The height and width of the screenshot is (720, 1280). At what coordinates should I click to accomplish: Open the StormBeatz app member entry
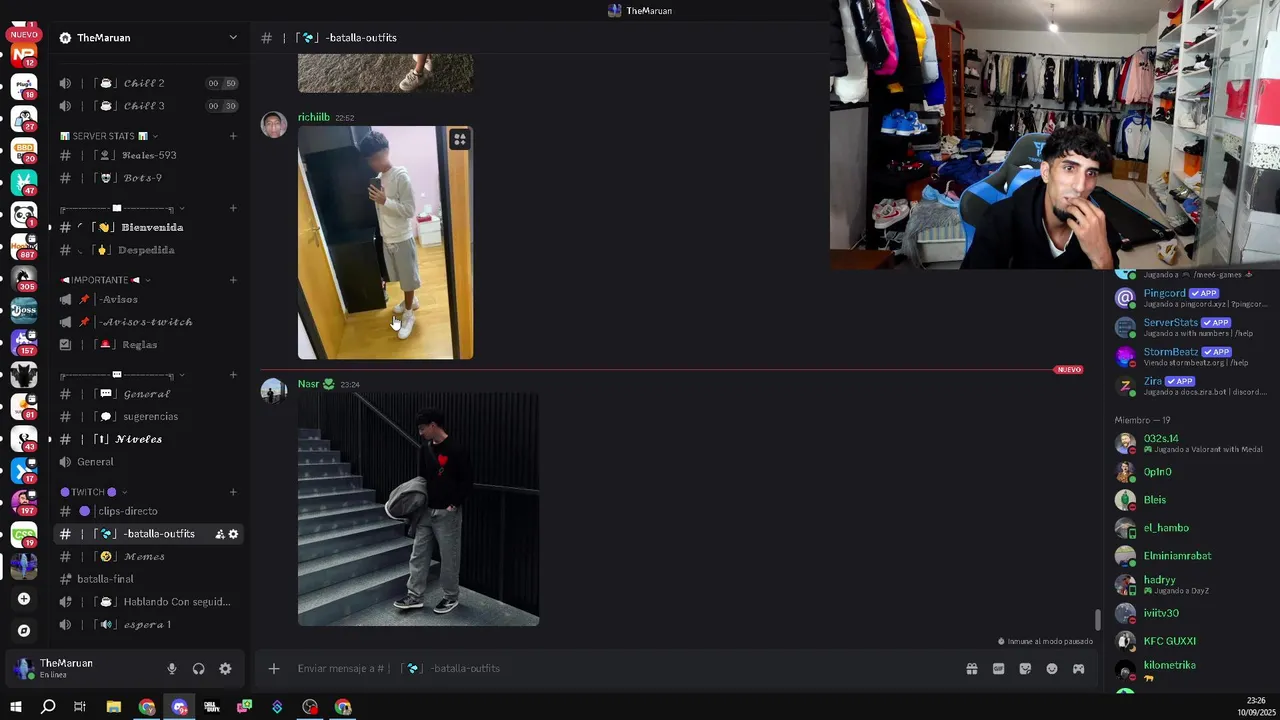coord(1192,357)
